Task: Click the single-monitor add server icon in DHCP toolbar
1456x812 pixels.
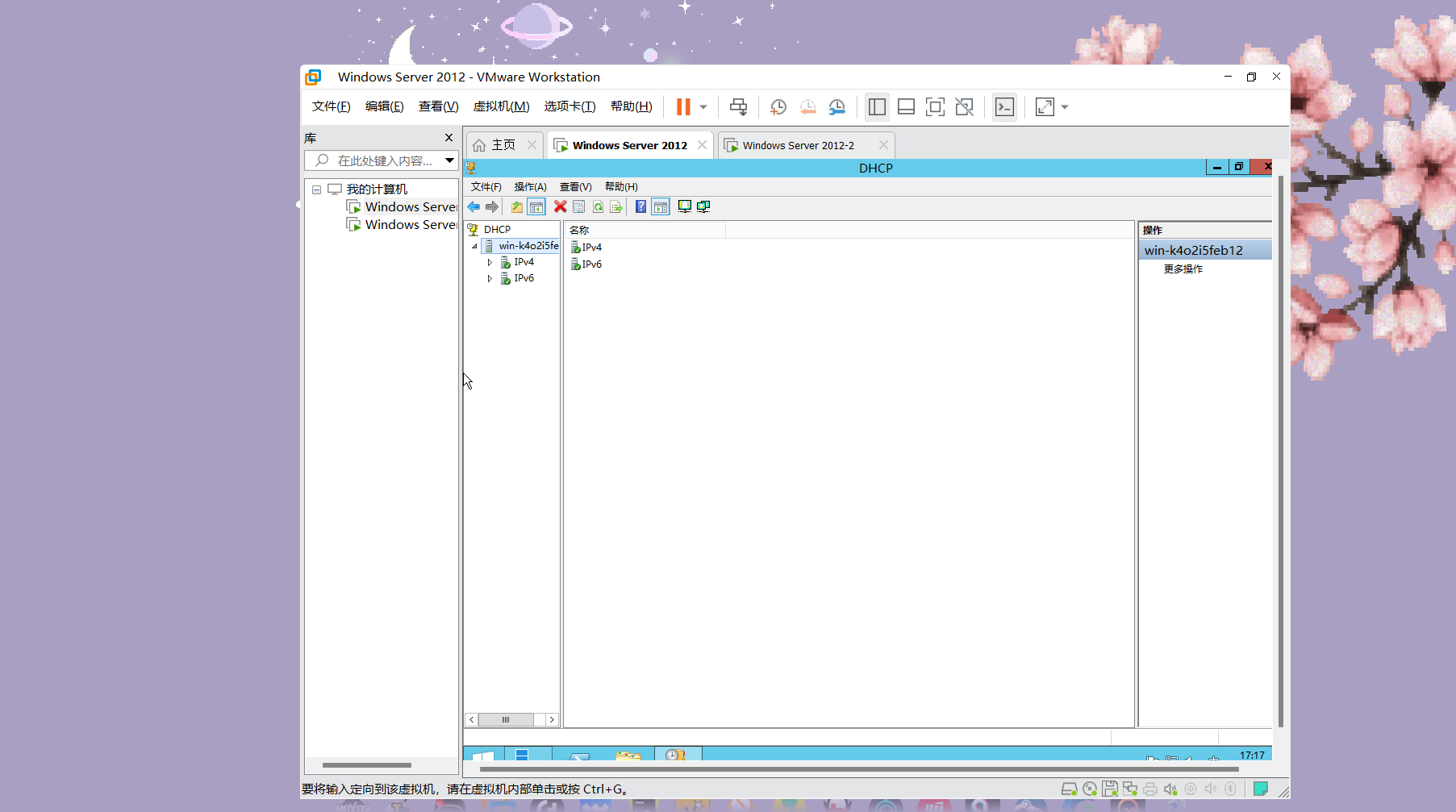Action: (684, 207)
